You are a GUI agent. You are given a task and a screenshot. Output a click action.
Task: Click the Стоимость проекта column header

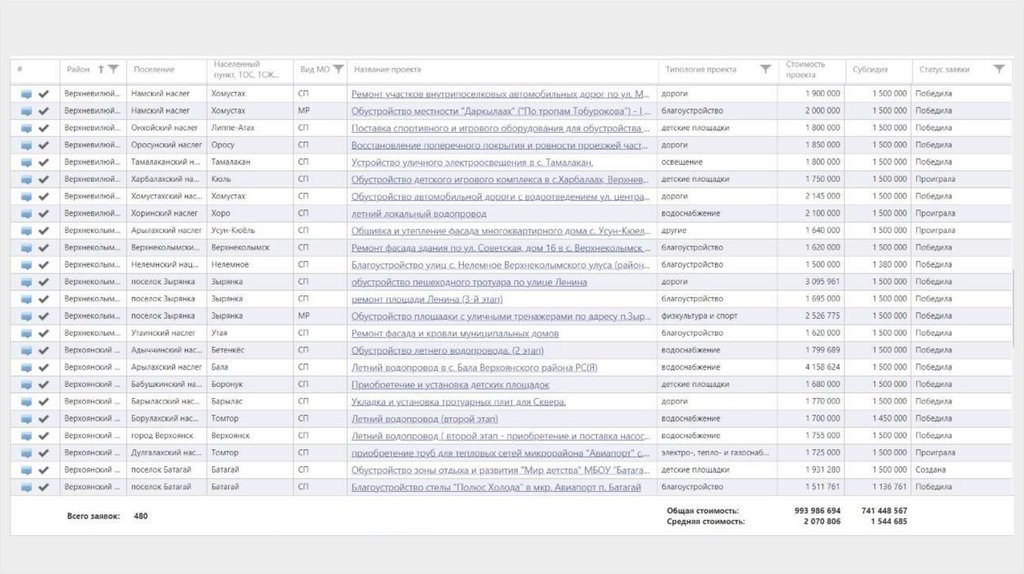(x=805, y=69)
